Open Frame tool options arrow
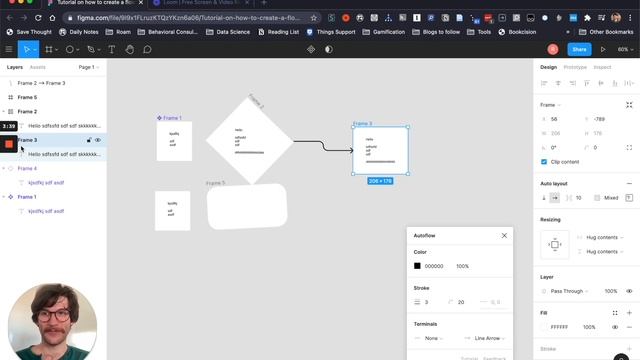The width and height of the screenshot is (640, 360). coord(56,50)
